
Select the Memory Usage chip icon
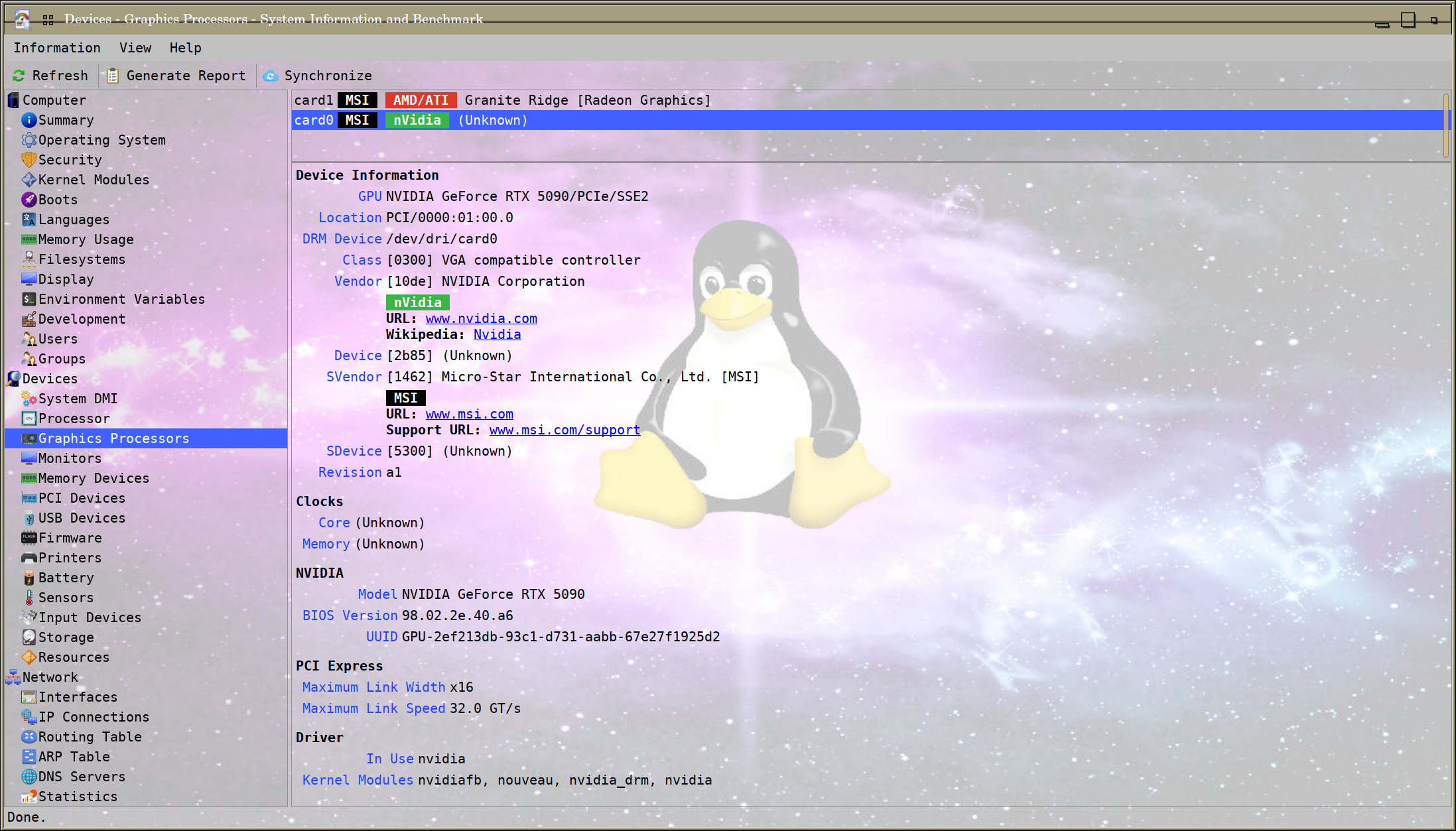coord(29,239)
